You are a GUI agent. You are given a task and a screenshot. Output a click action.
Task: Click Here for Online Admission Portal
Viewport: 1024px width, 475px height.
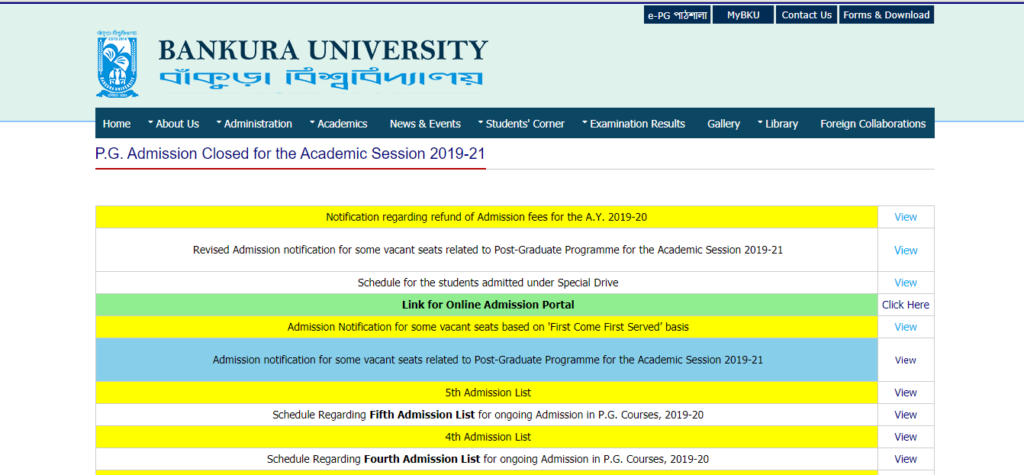(905, 304)
